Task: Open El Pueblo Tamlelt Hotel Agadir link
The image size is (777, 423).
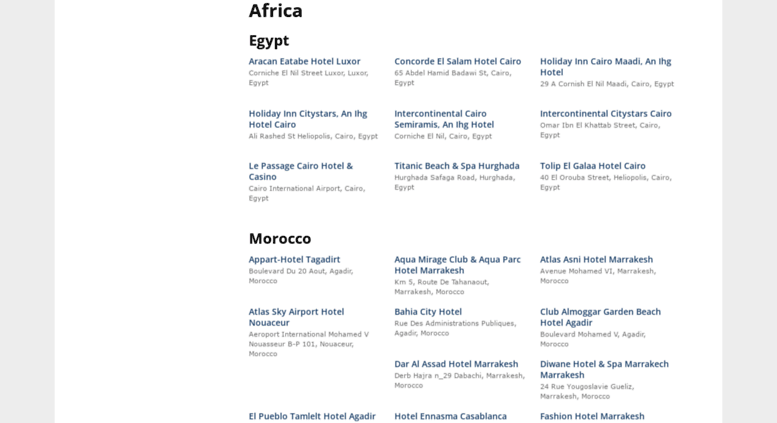Action: (312, 416)
